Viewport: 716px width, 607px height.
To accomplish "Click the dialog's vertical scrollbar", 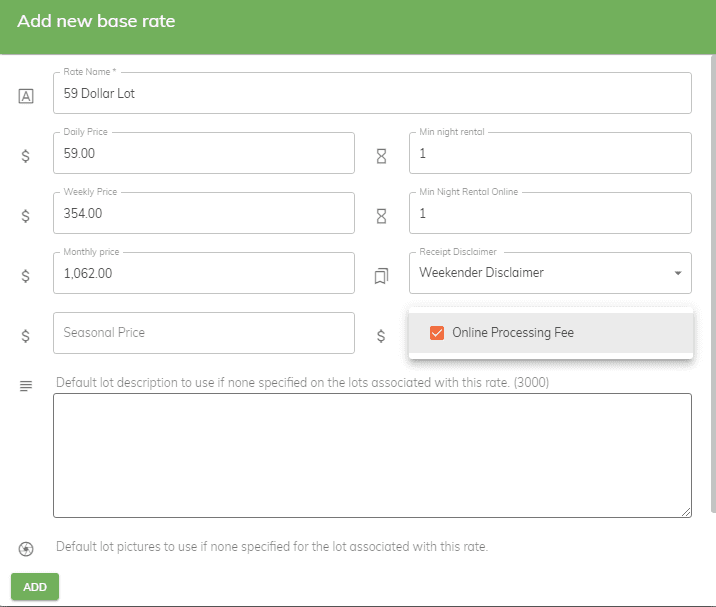I will coord(713,283).
